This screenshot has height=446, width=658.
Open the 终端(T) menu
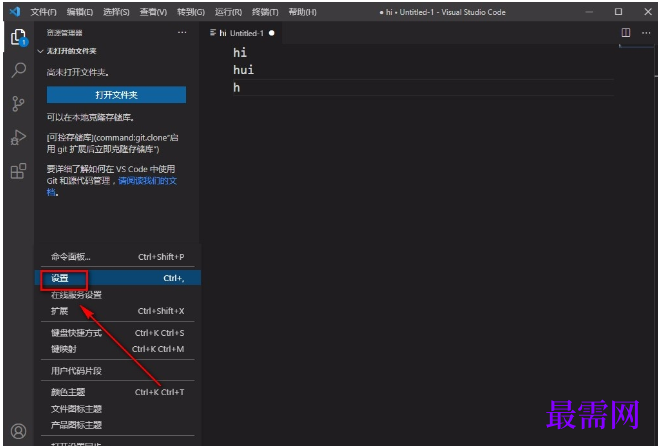coord(264,12)
